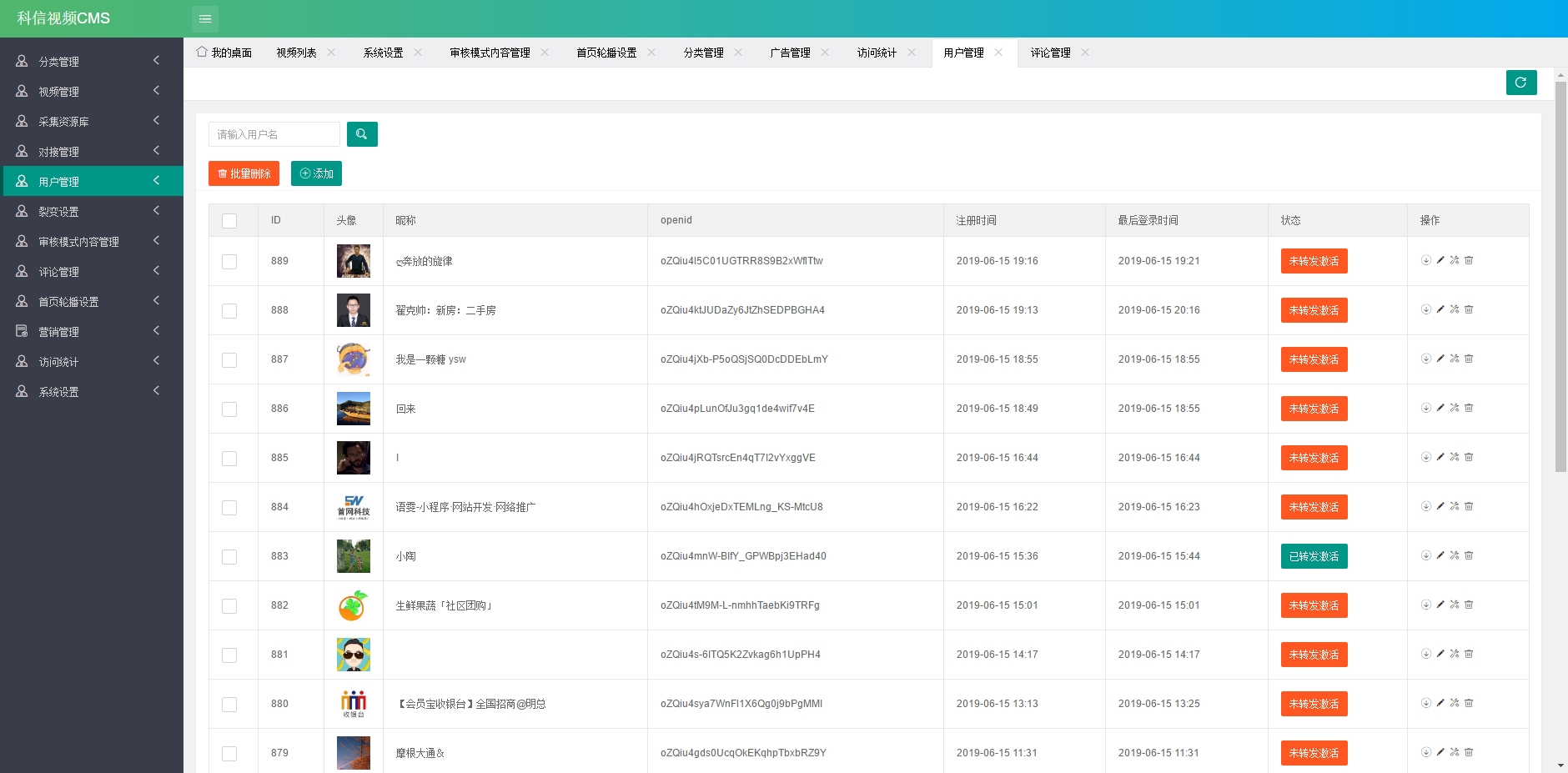The height and width of the screenshot is (773, 1568).
Task: Switch to 我的桌面 tab
Action: (224, 53)
